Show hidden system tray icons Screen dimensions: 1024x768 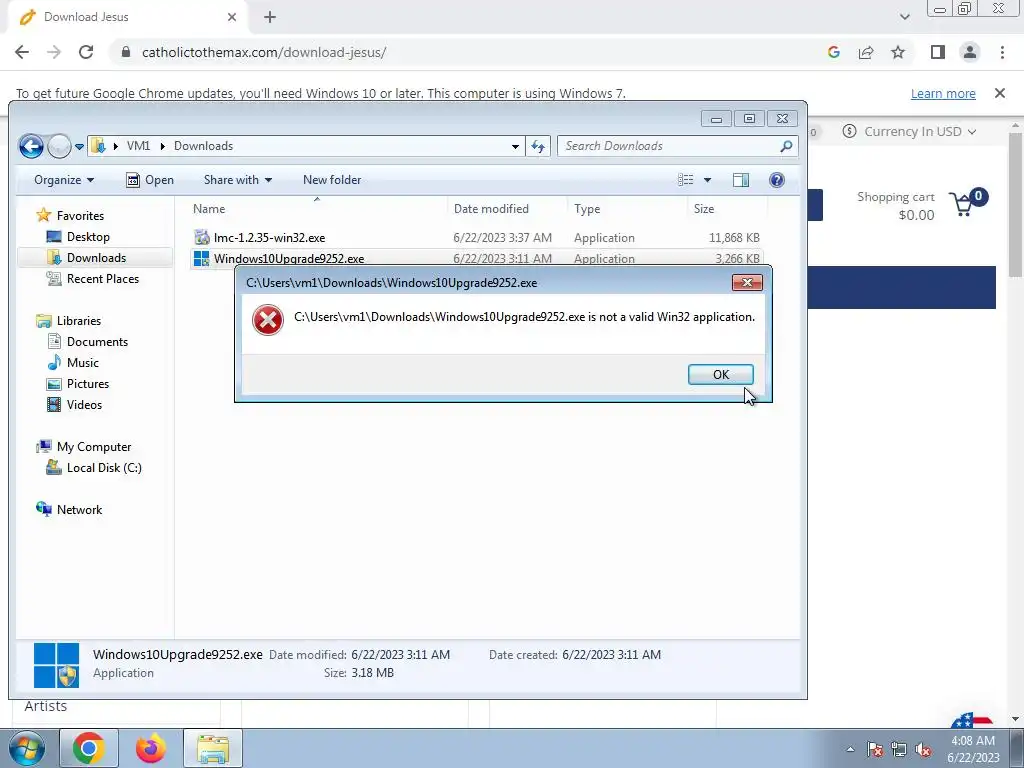point(850,749)
